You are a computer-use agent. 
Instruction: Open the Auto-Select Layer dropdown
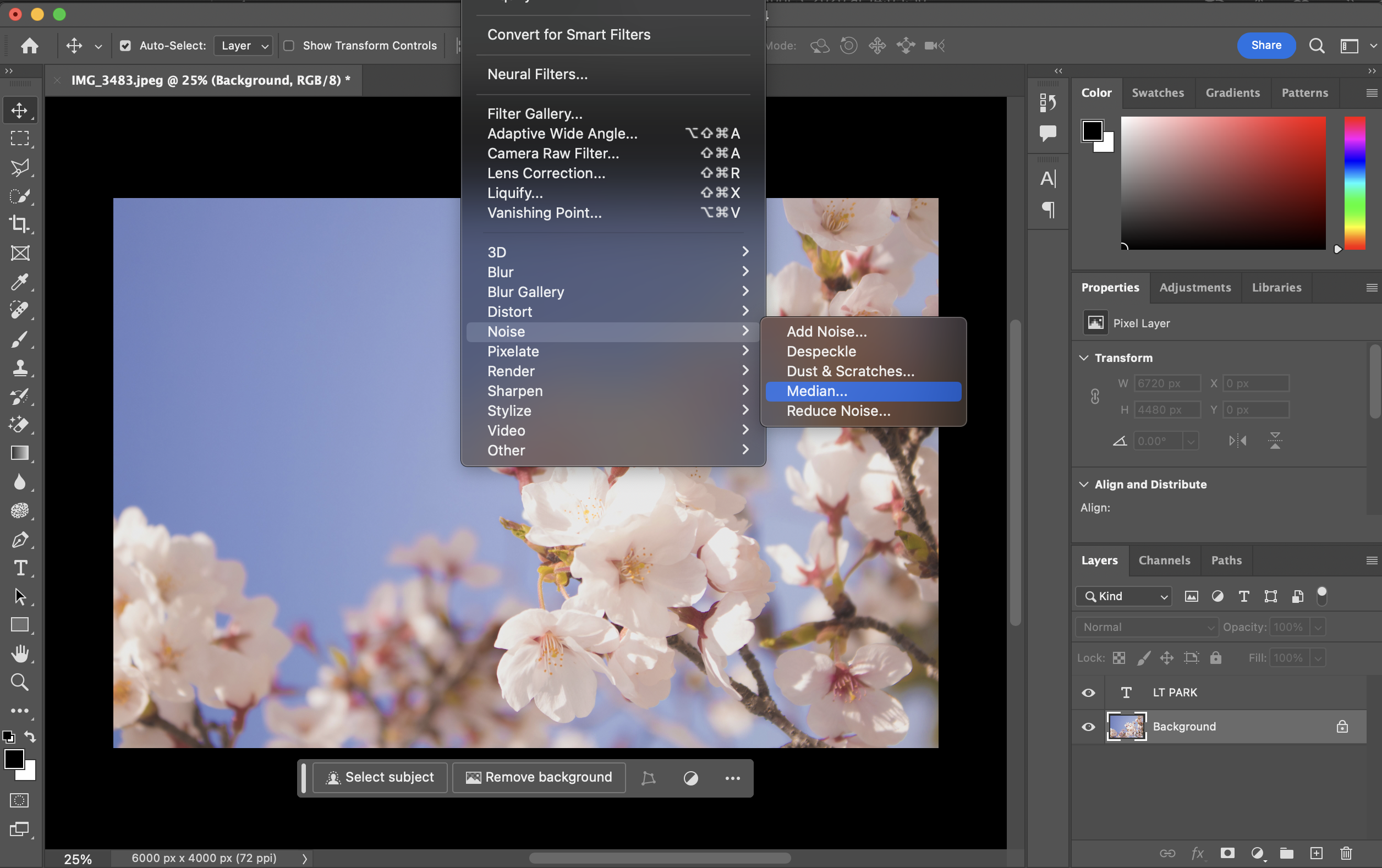click(243, 45)
